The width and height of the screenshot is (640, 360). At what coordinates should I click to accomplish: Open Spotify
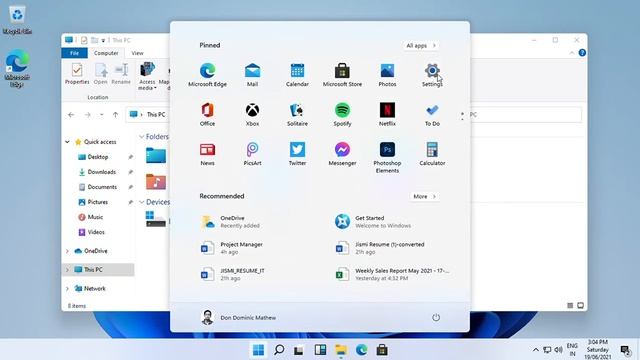342,114
